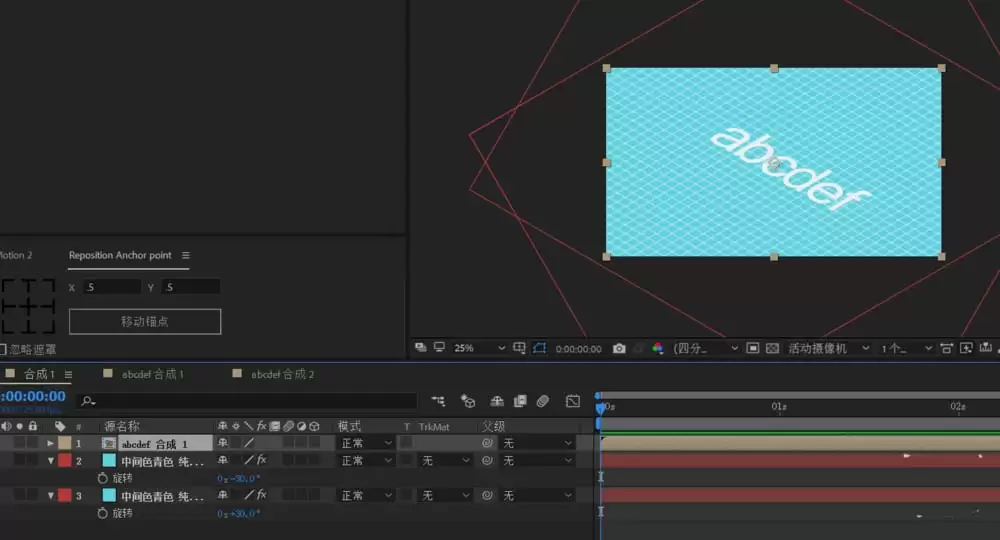Toggle mask and shape path visibility icon
The width and height of the screenshot is (1000, 540).
540,348
